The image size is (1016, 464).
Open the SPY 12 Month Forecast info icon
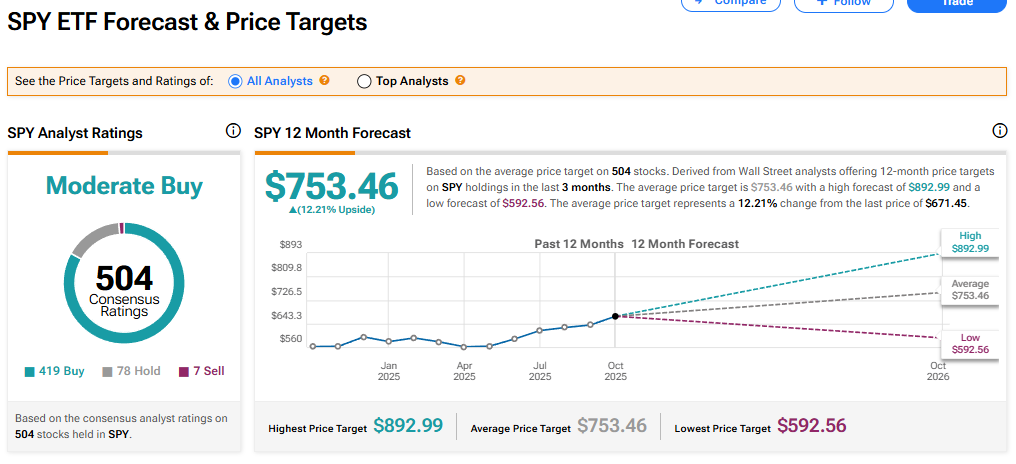999,131
